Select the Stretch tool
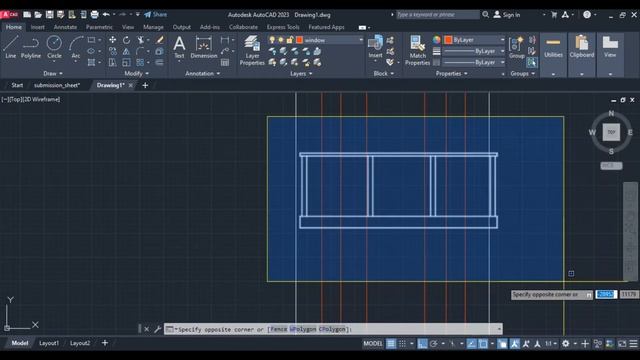Screen dimensions: 640x360 pos(112,62)
